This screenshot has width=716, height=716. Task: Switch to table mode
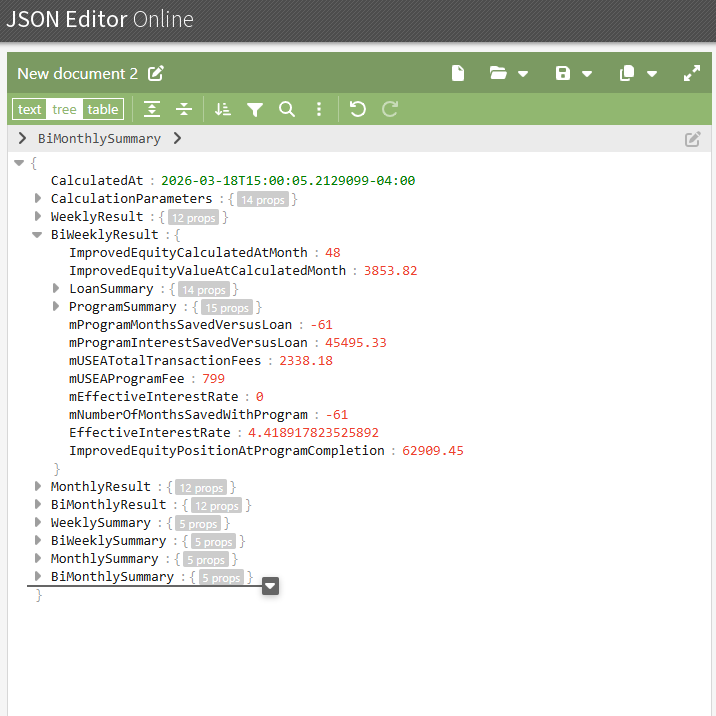[x=102, y=109]
